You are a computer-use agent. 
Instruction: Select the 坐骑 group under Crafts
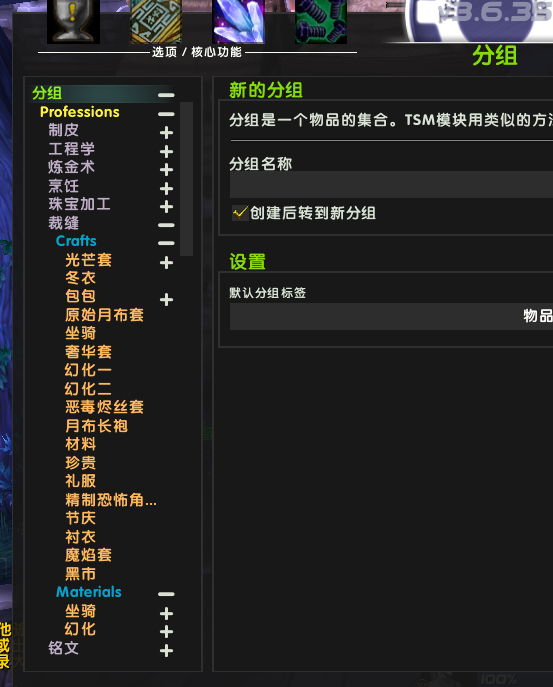click(x=80, y=333)
